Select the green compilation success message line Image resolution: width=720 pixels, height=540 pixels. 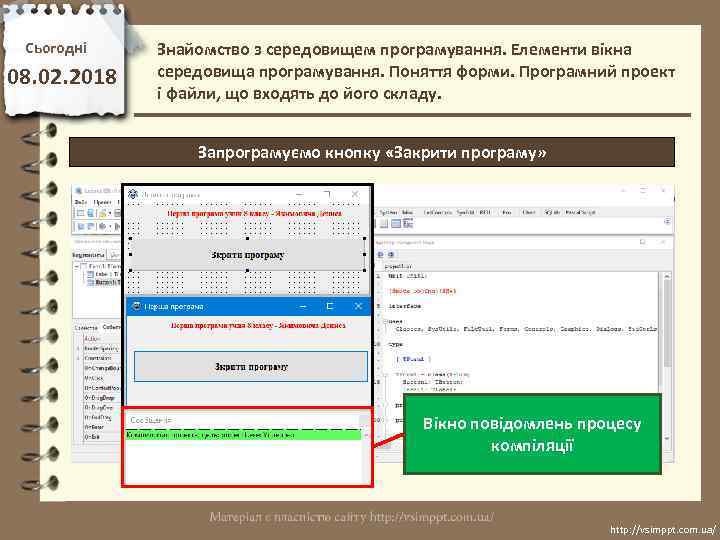point(243,434)
